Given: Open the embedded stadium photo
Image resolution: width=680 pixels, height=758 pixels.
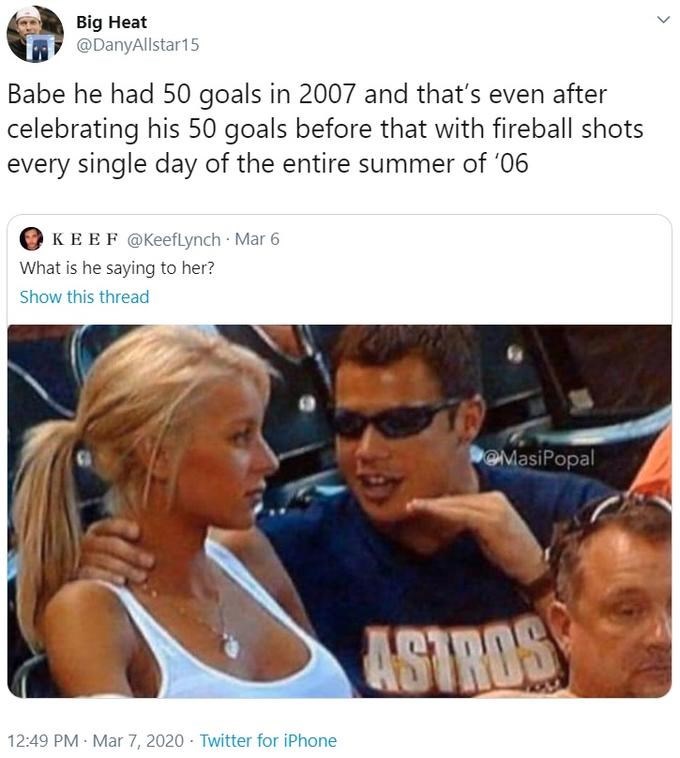Looking at the screenshot, I should click(x=339, y=511).
